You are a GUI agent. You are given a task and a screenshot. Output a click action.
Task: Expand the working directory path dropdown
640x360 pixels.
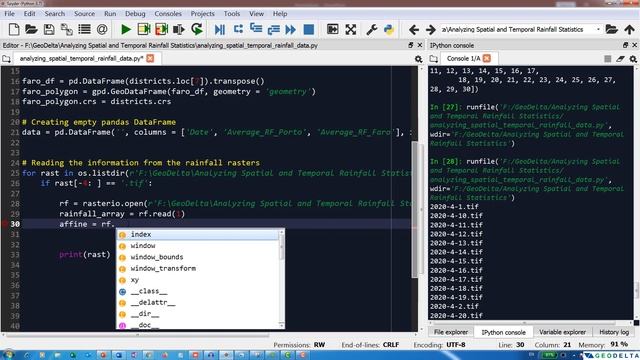(x=598, y=29)
